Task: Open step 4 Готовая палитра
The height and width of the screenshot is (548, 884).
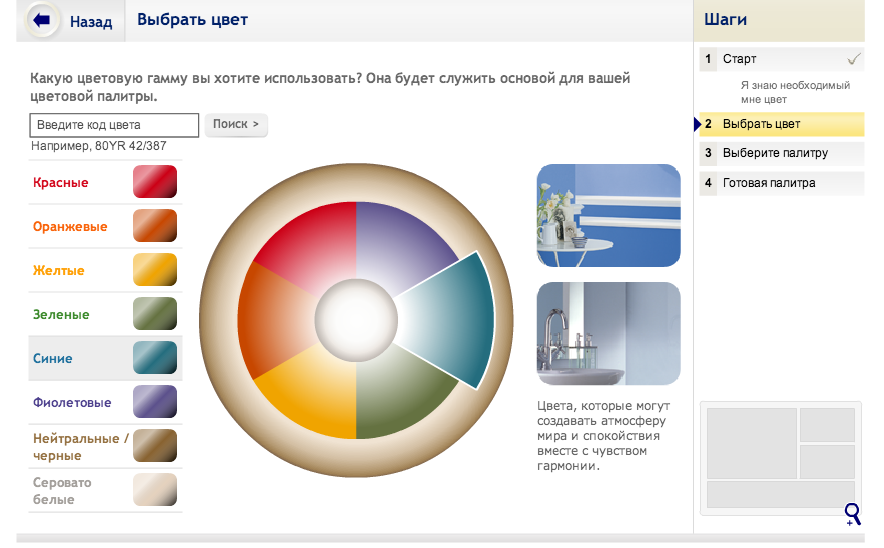Action: tap(768, 183)
